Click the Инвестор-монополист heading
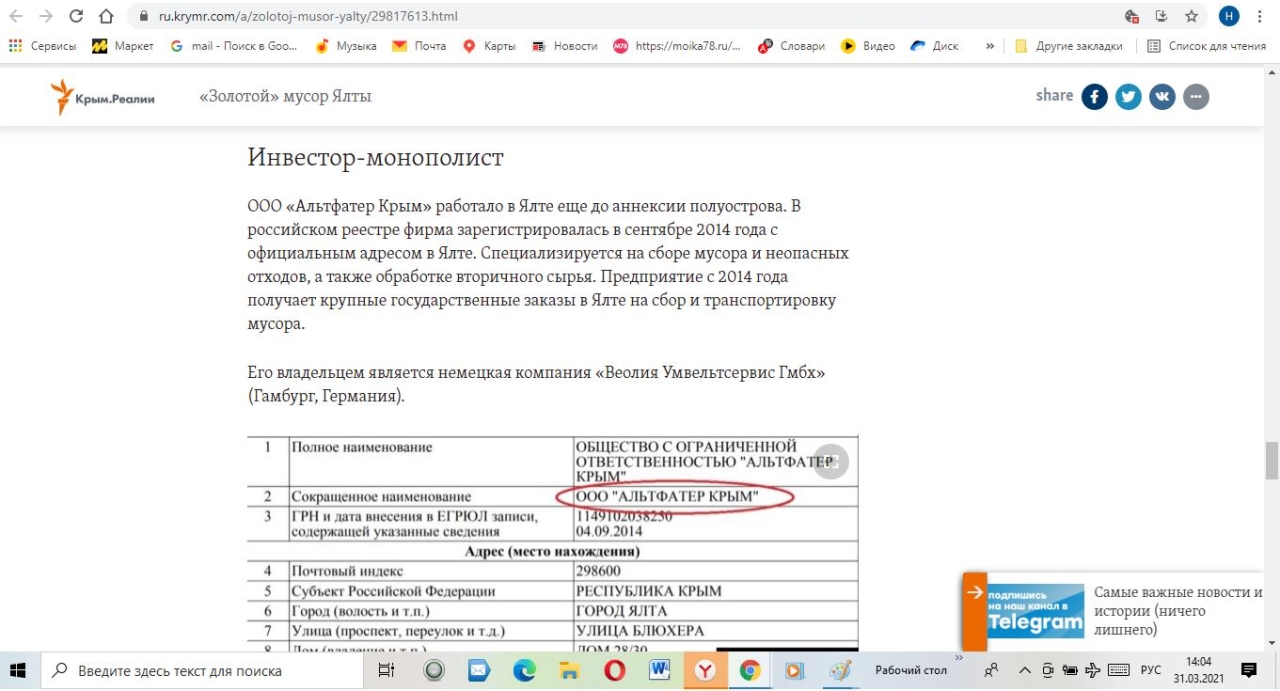This screenshot has height=691, width=1280. tap(375, 158)
